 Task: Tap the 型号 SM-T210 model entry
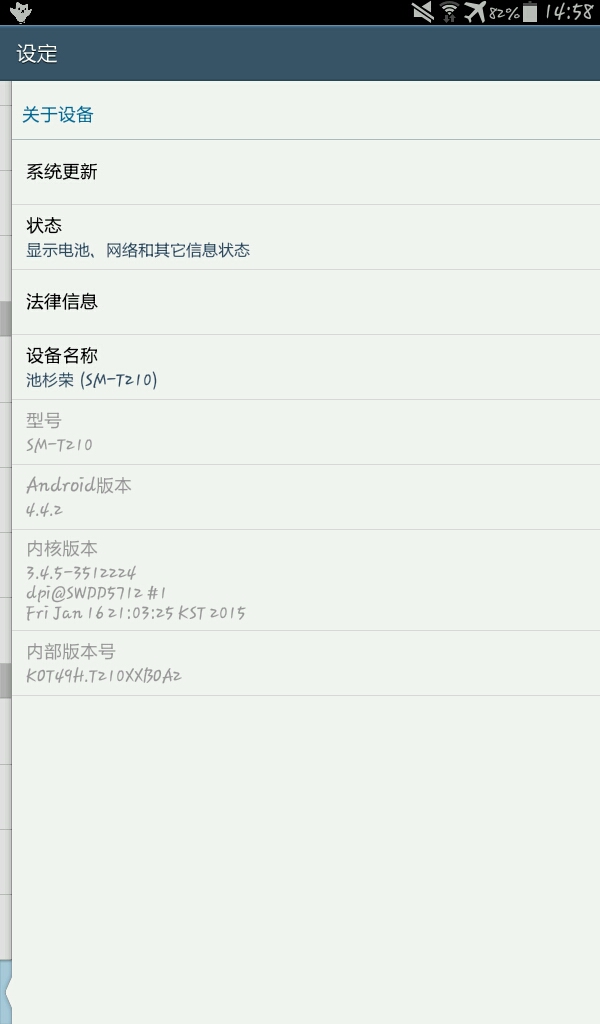point(306,432)
